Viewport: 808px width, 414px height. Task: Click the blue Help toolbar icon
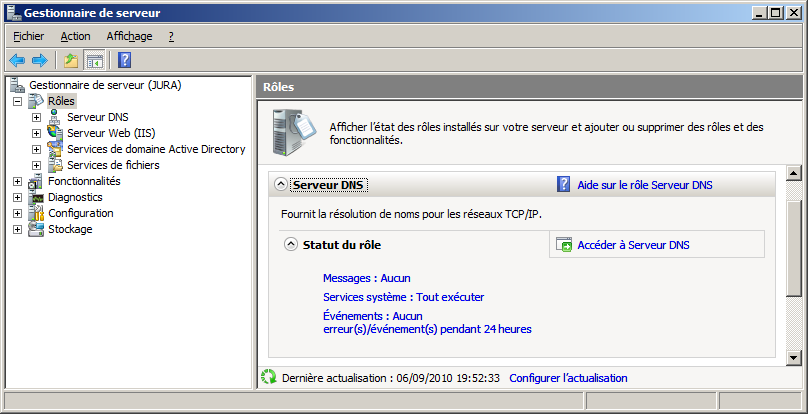125,60
